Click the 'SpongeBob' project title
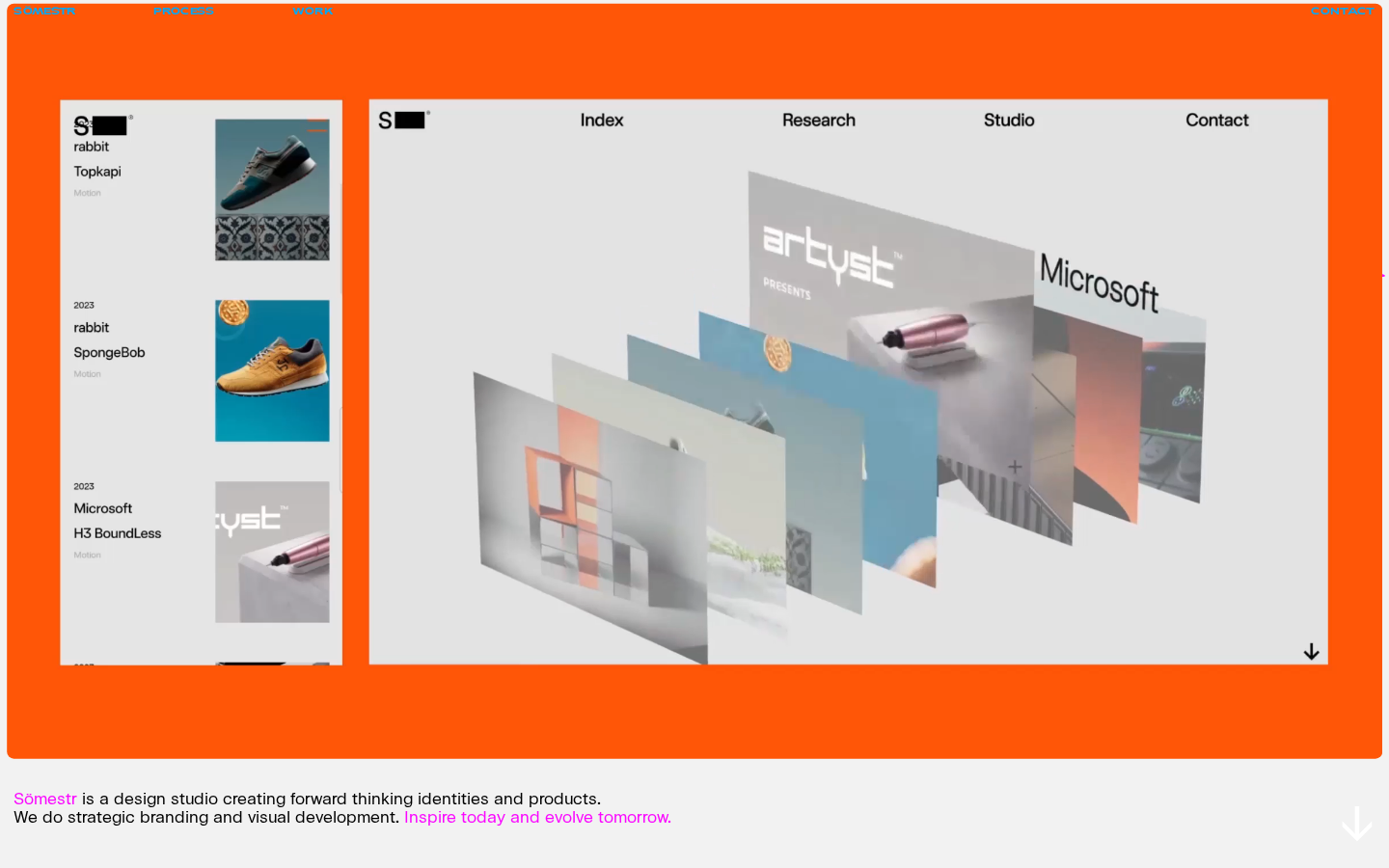This screenshot has height=868, width=1389. tap(109, 353)
